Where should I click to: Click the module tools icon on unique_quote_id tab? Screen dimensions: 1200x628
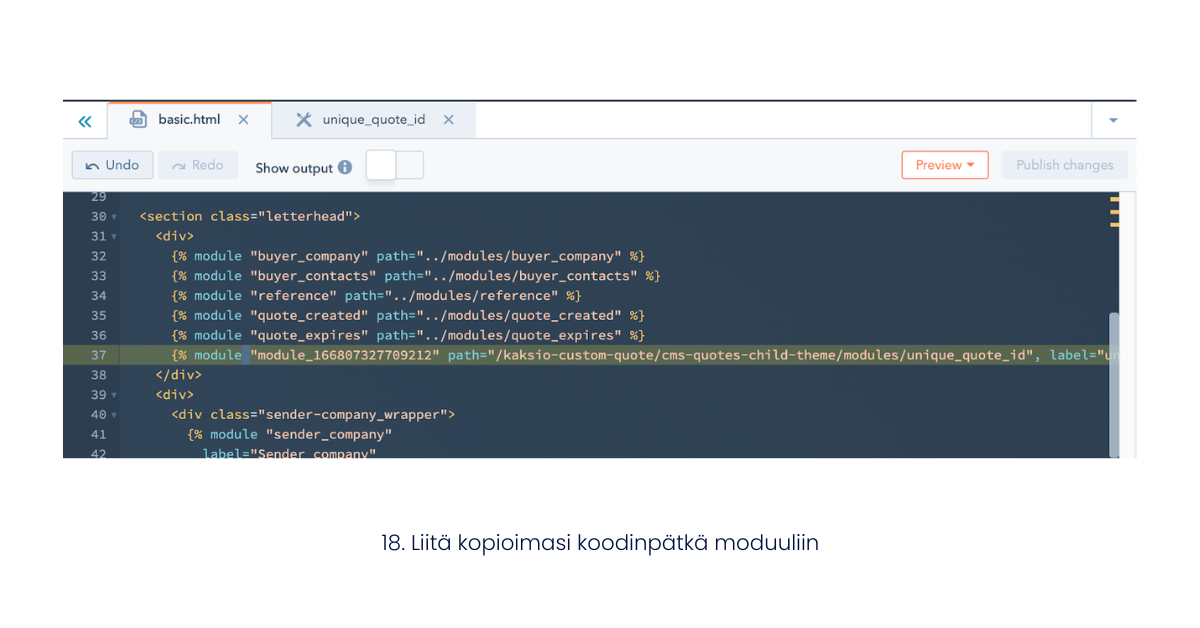pyautogui.click(x=303, y=120)
